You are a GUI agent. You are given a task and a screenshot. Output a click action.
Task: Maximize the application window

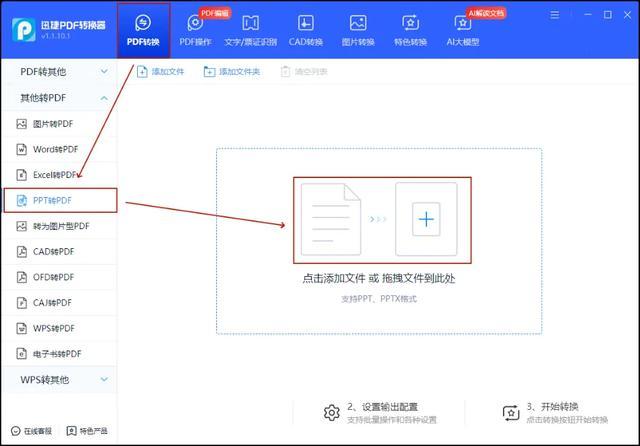608,15
